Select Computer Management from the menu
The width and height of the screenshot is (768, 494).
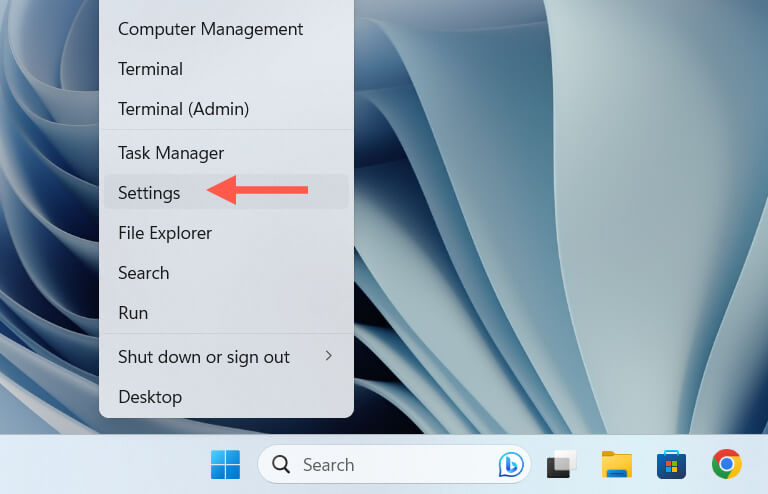(x=226, y=29)
